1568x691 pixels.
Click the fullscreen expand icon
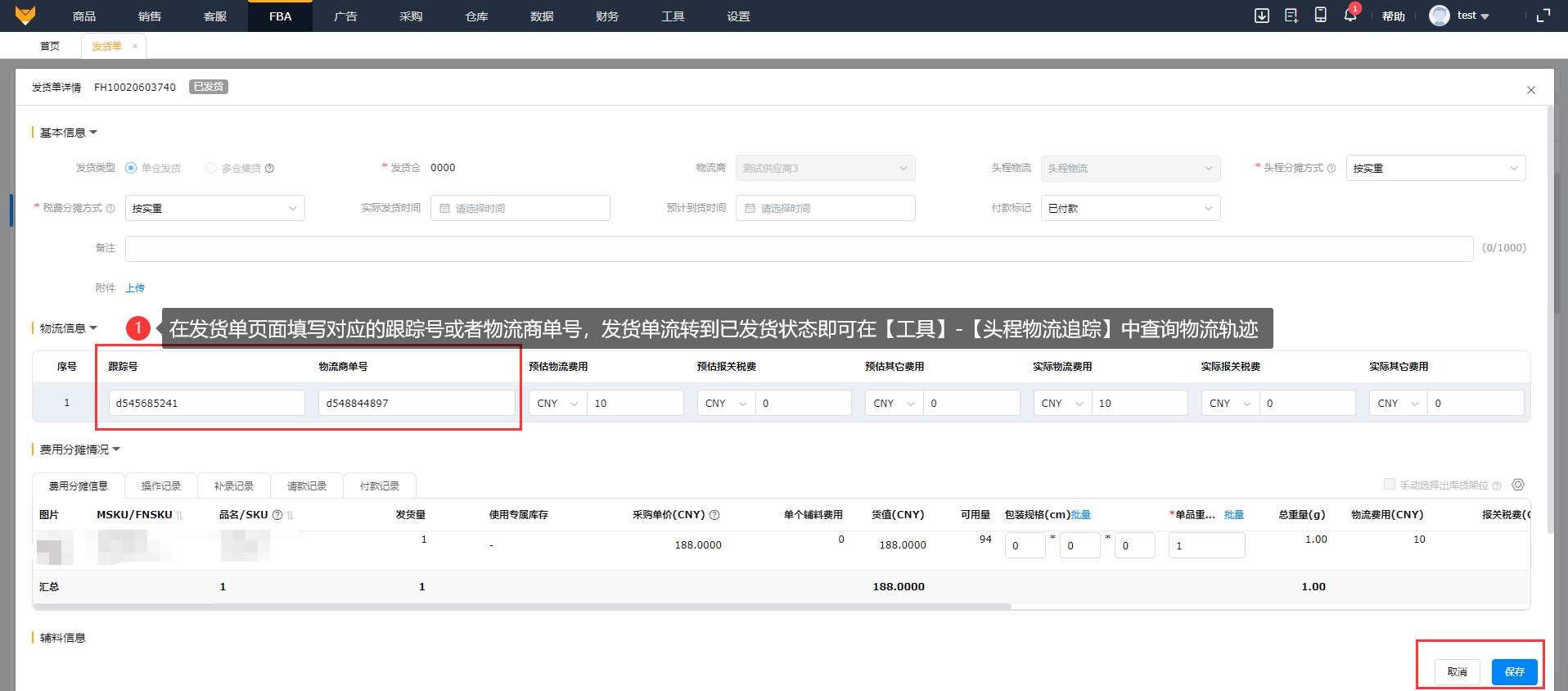(1543, 16)
